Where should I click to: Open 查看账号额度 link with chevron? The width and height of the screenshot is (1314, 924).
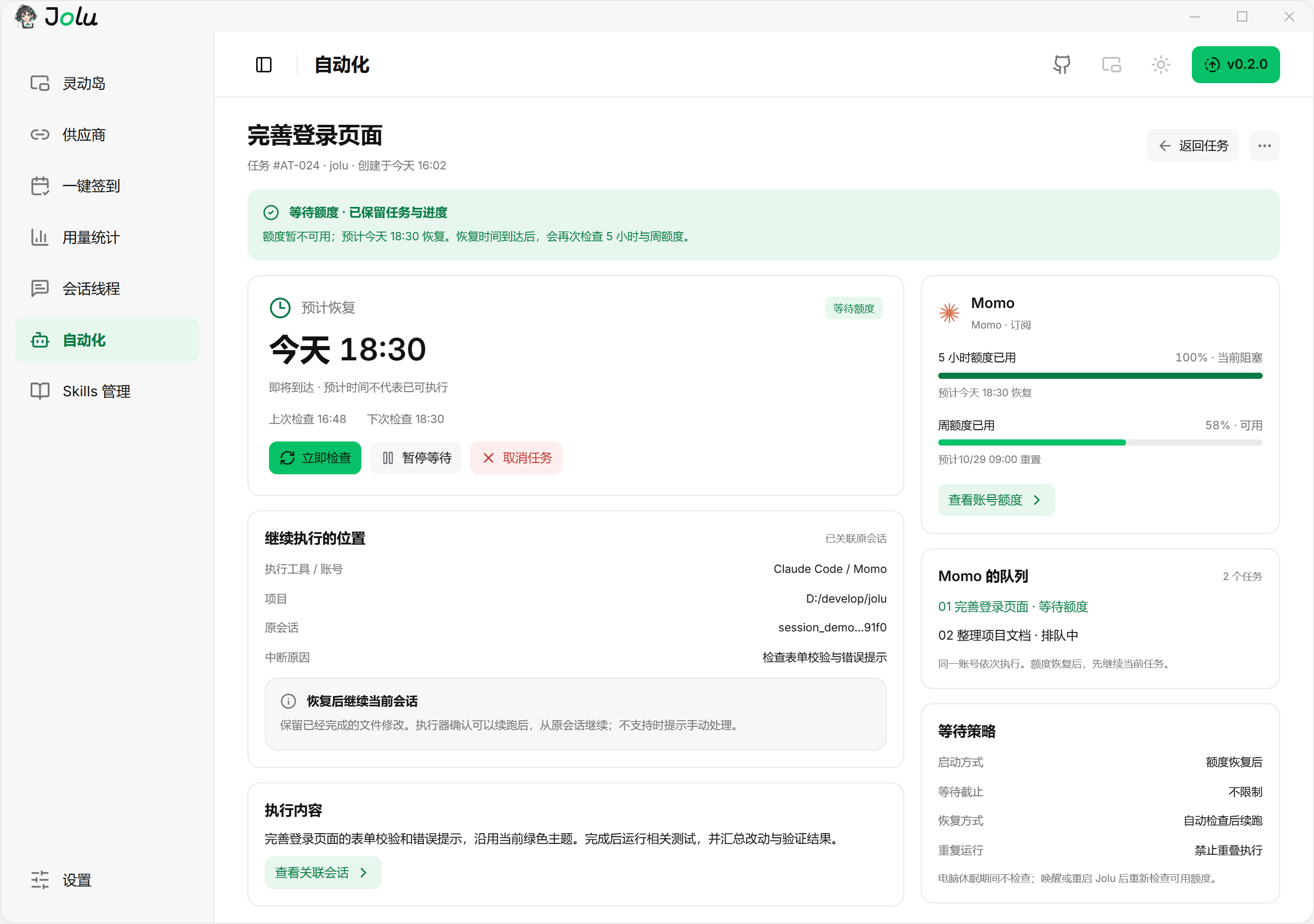coord(996,500)
